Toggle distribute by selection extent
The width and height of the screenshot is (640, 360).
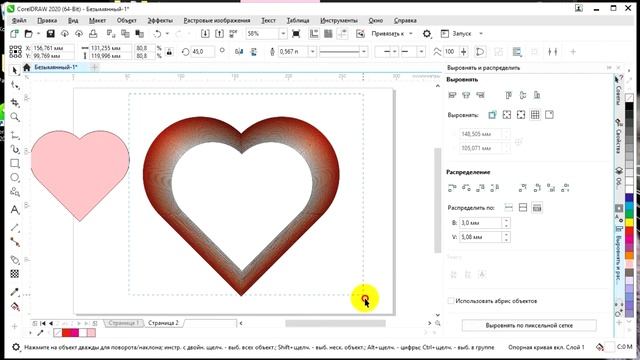[x=509, y=208]
